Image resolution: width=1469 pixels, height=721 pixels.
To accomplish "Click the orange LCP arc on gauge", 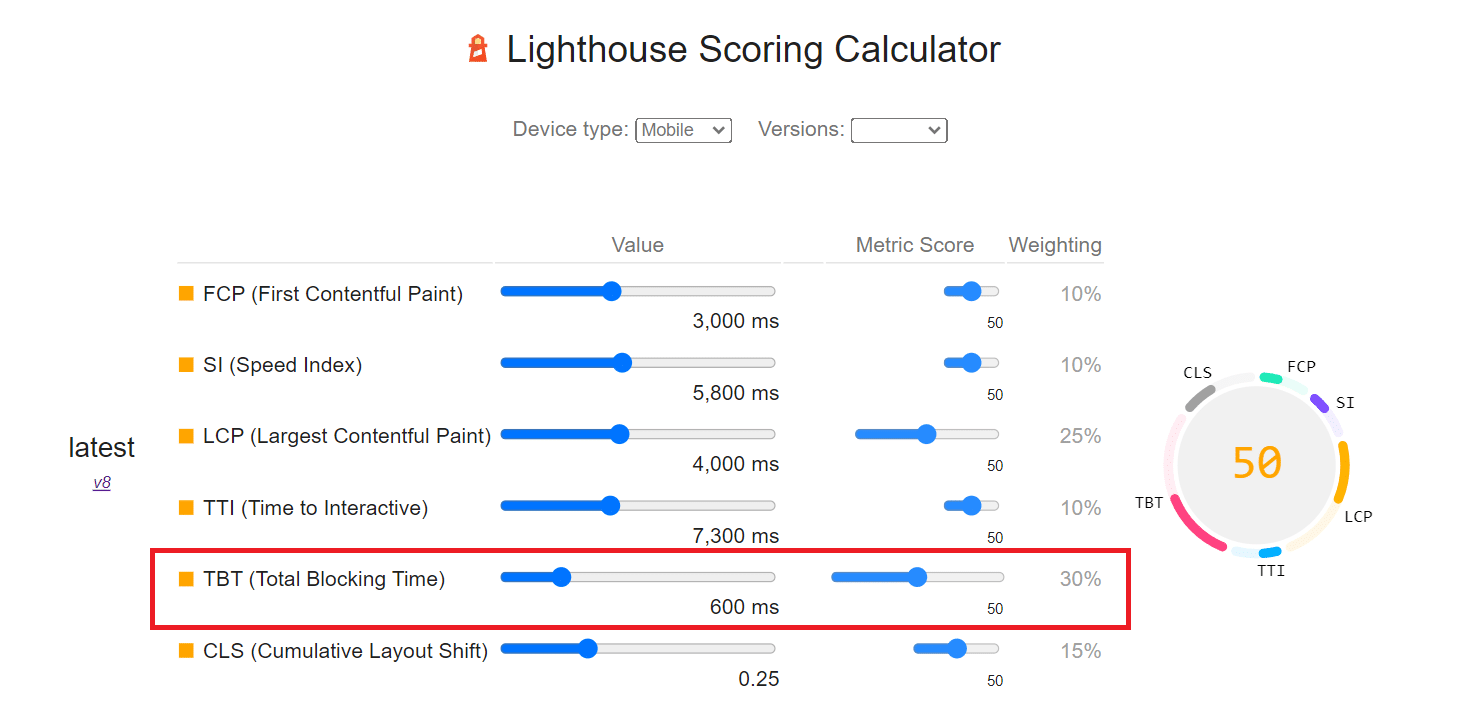I will point(1342,472).
